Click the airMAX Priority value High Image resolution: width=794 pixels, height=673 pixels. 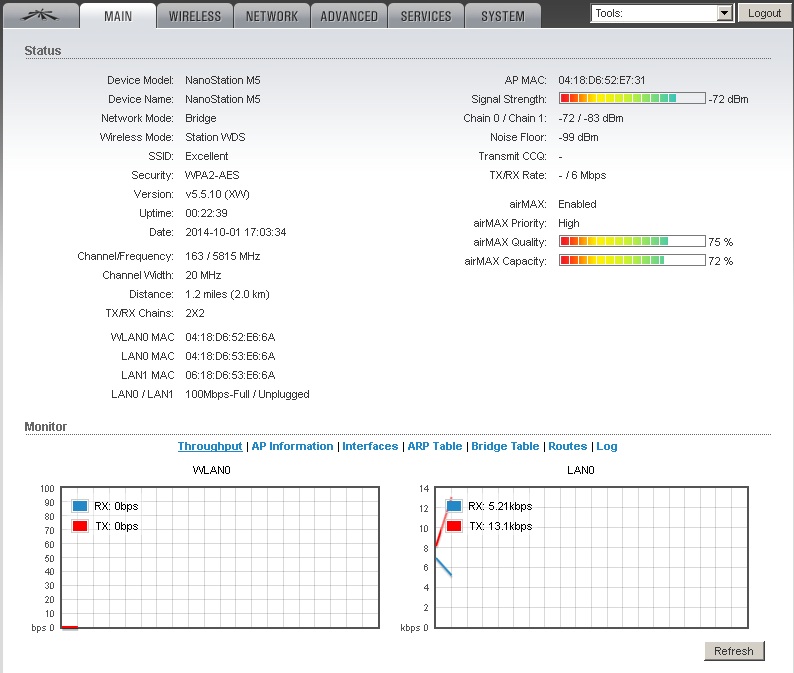[569, 223]
